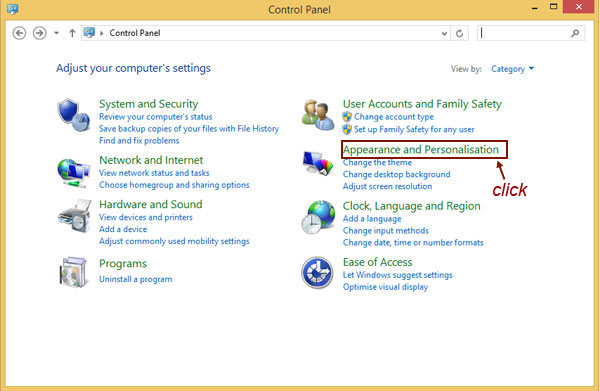Viewport: 600px width, 391px height.
Task: Click the Control Panel title bar icon
Action: coord(12,9)
